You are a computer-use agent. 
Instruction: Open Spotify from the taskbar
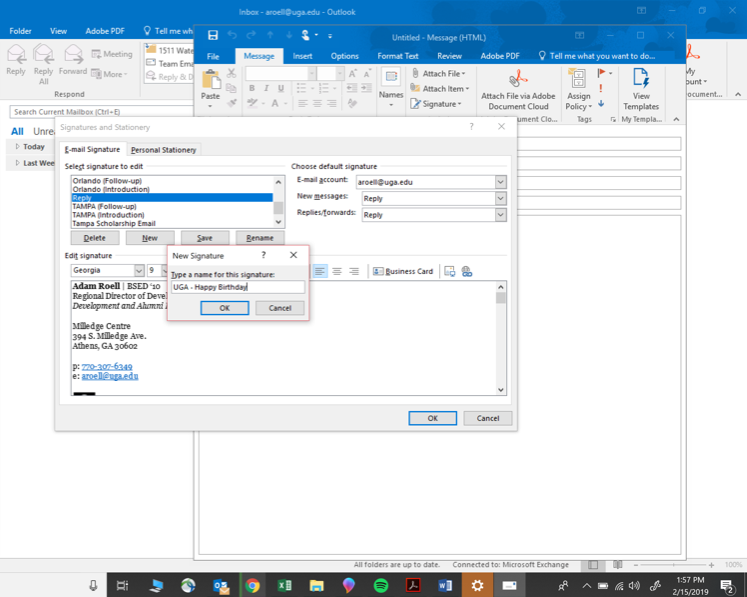click(381, 585)
